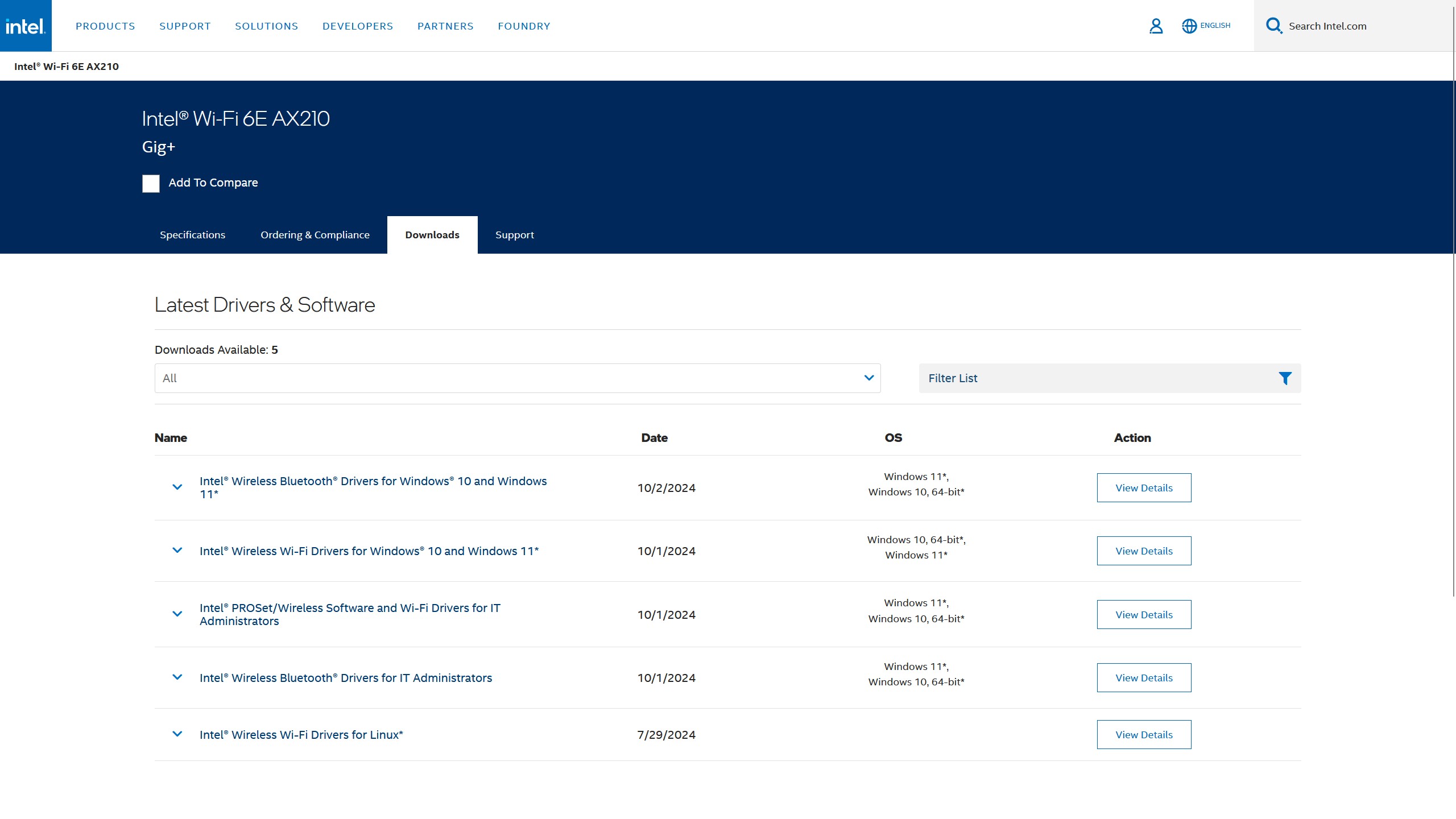
Task: Open the Support tab
Action: (x=514, y=235)
